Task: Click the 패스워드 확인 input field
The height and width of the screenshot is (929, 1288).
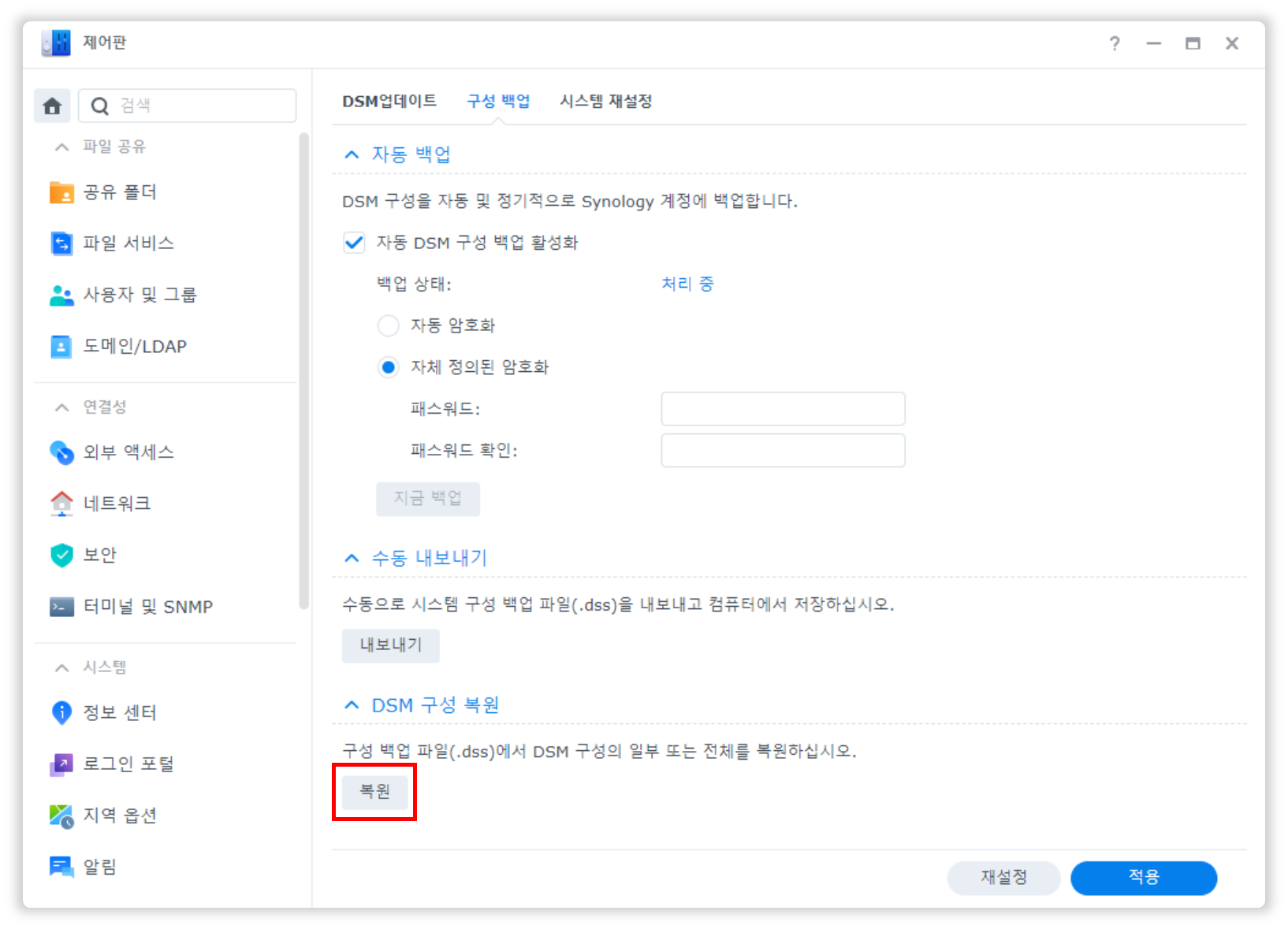Action: pyautogui.click(x=782, y=451)
